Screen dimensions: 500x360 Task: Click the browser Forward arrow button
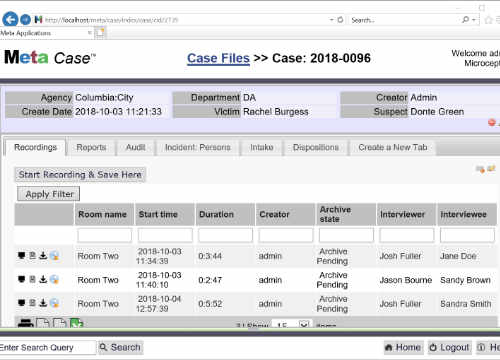25,20
